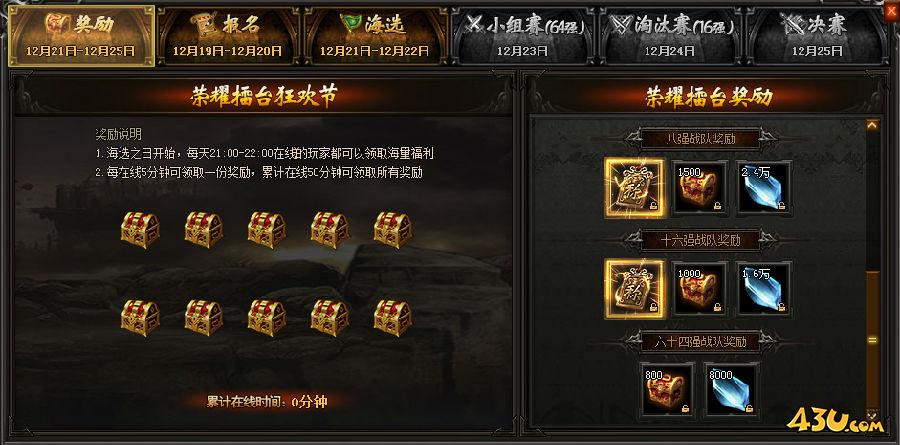Click the 800 treasure chest reward
The height and width of the screenshot is (445, 900).
click(x=666, y=389)
